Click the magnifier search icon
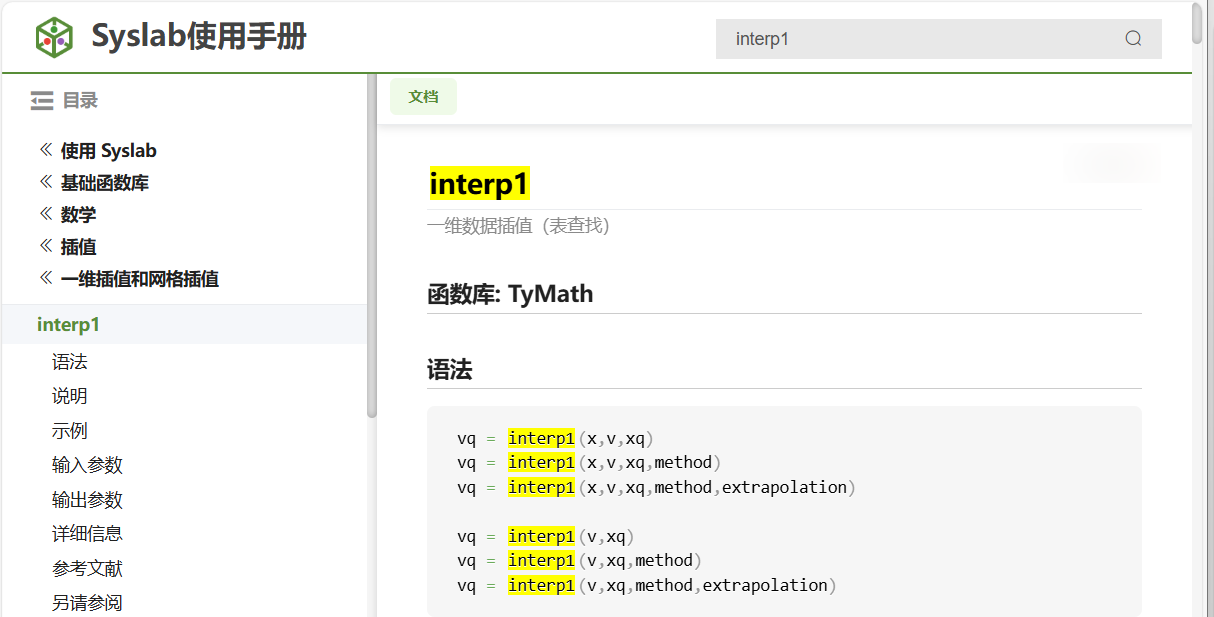The image size is (1214, 617). coord(1133,39)
